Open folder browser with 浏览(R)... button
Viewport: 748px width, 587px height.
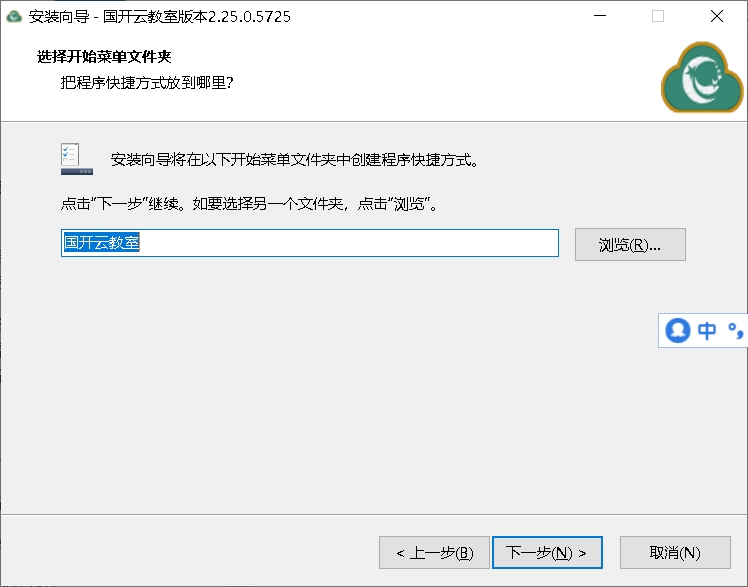pos(630,245)
